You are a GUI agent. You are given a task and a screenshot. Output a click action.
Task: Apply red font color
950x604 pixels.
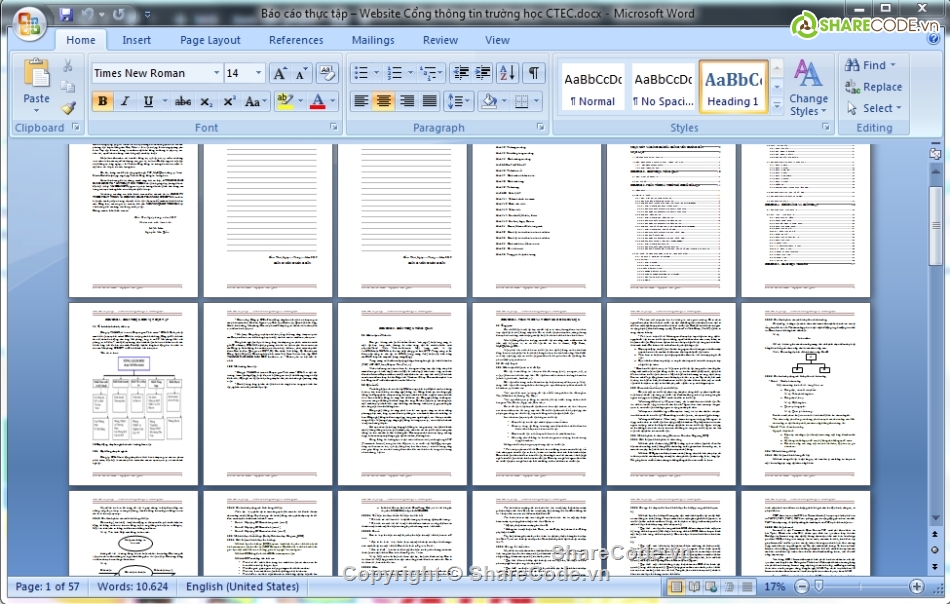coord(317,101)
